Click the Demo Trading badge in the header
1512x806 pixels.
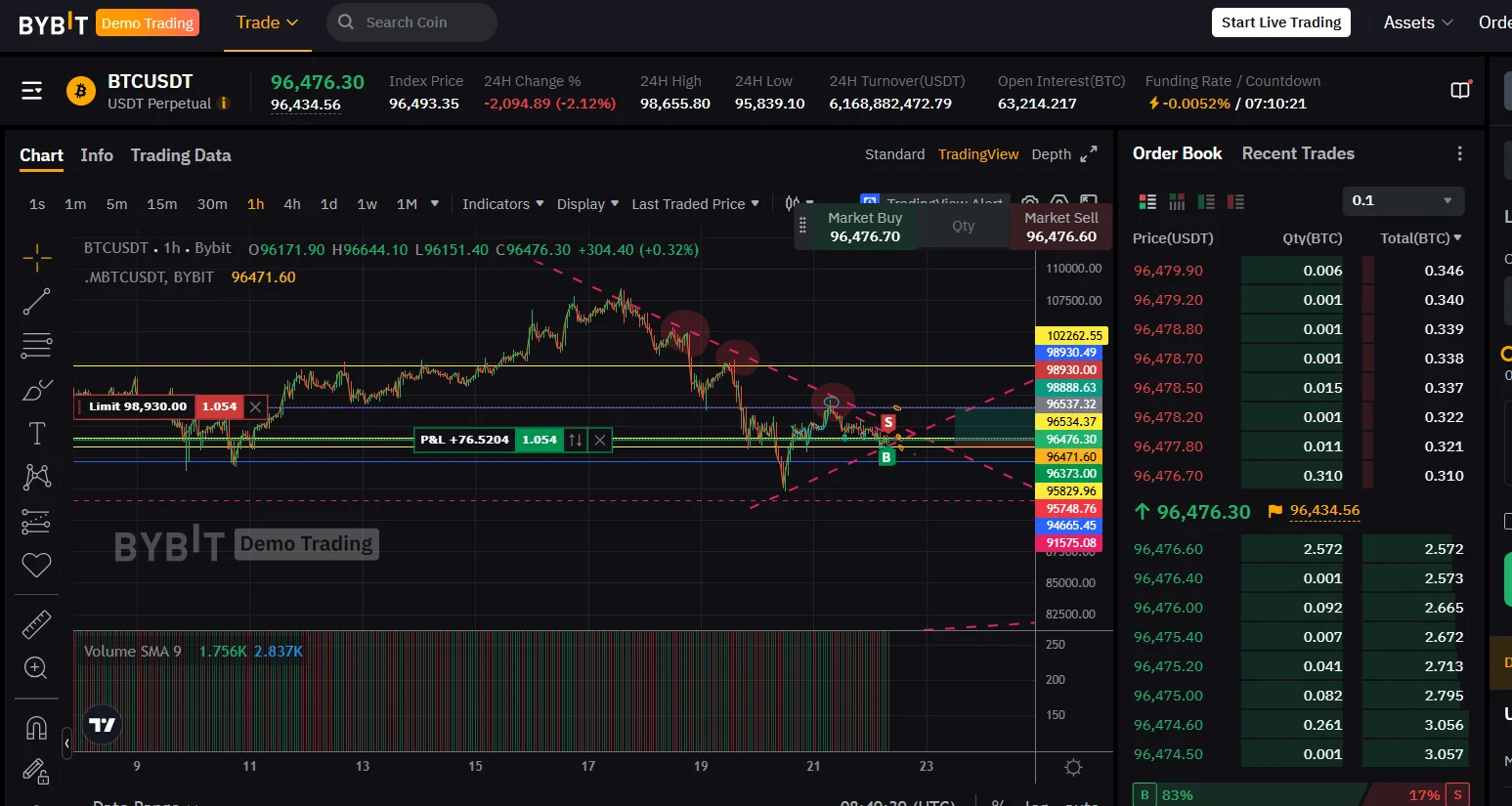(148, 22)
